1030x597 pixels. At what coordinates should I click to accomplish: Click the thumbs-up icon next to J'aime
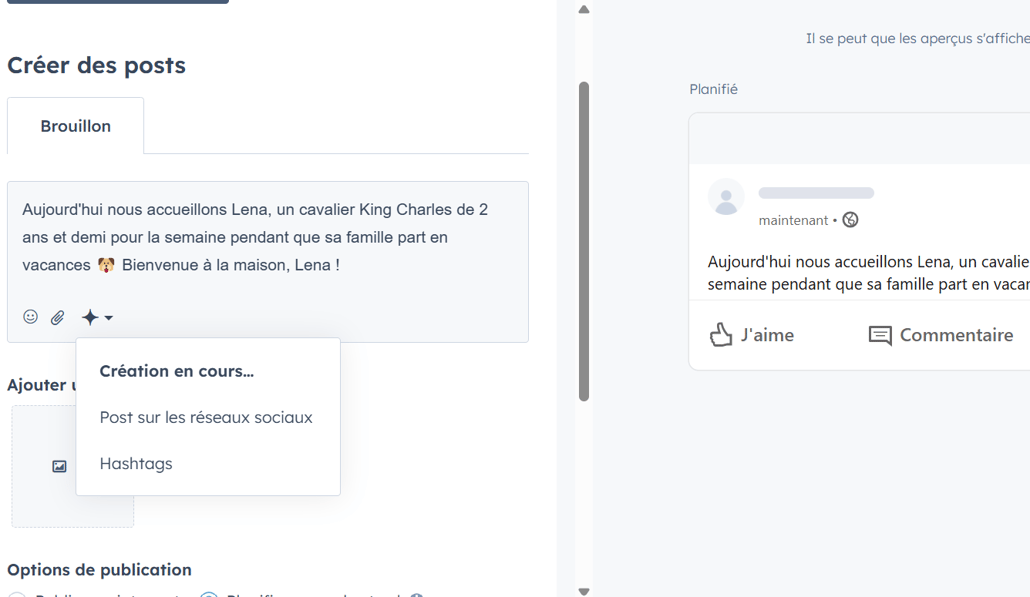point(721,335)
